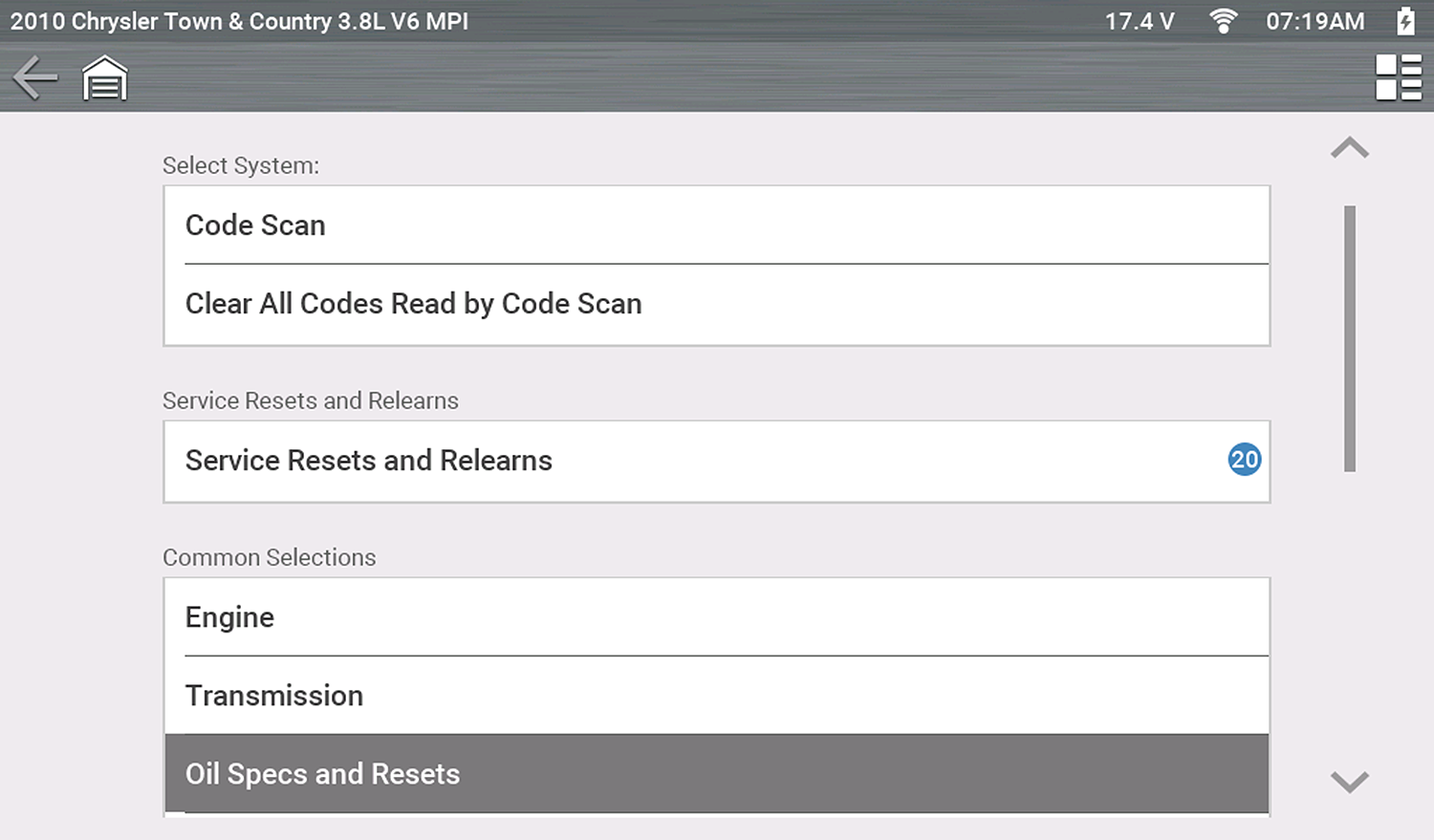
Task: Open the Service Resets and Relearns row
Action: [688, 461]
